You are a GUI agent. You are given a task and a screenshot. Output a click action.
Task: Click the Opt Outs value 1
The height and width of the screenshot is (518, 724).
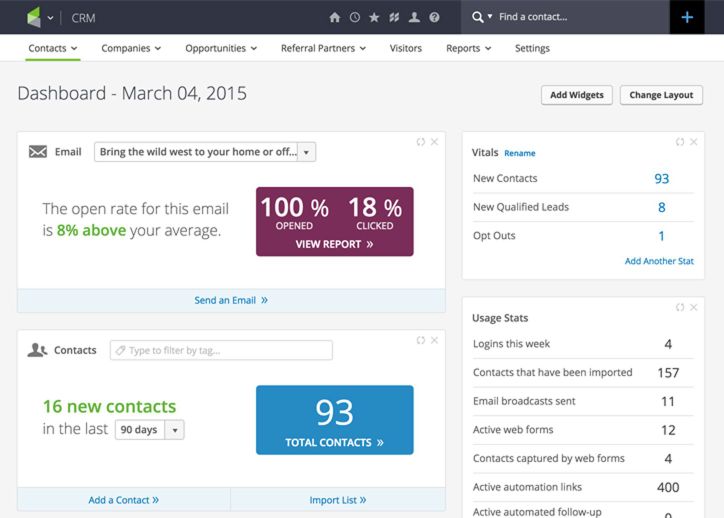click(661, 236)
